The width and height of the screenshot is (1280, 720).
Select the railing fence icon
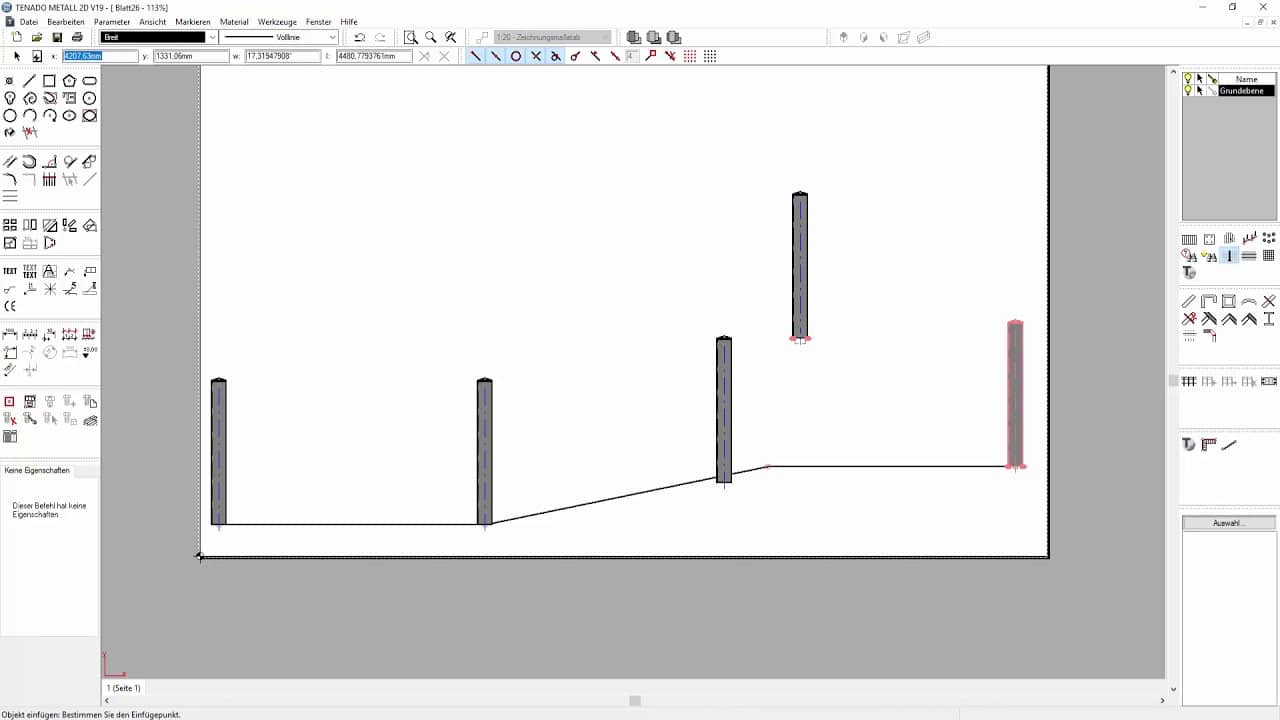[x=1189, y=239]
